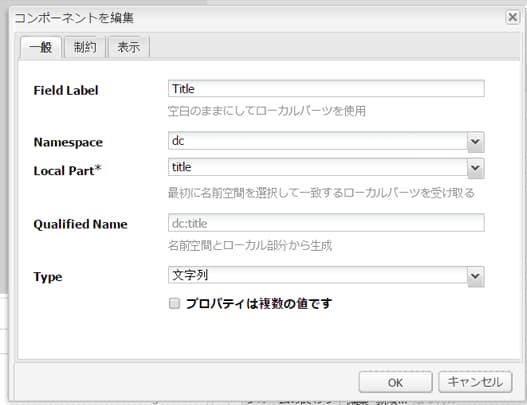Click the Namespace text label

(68, 143)
